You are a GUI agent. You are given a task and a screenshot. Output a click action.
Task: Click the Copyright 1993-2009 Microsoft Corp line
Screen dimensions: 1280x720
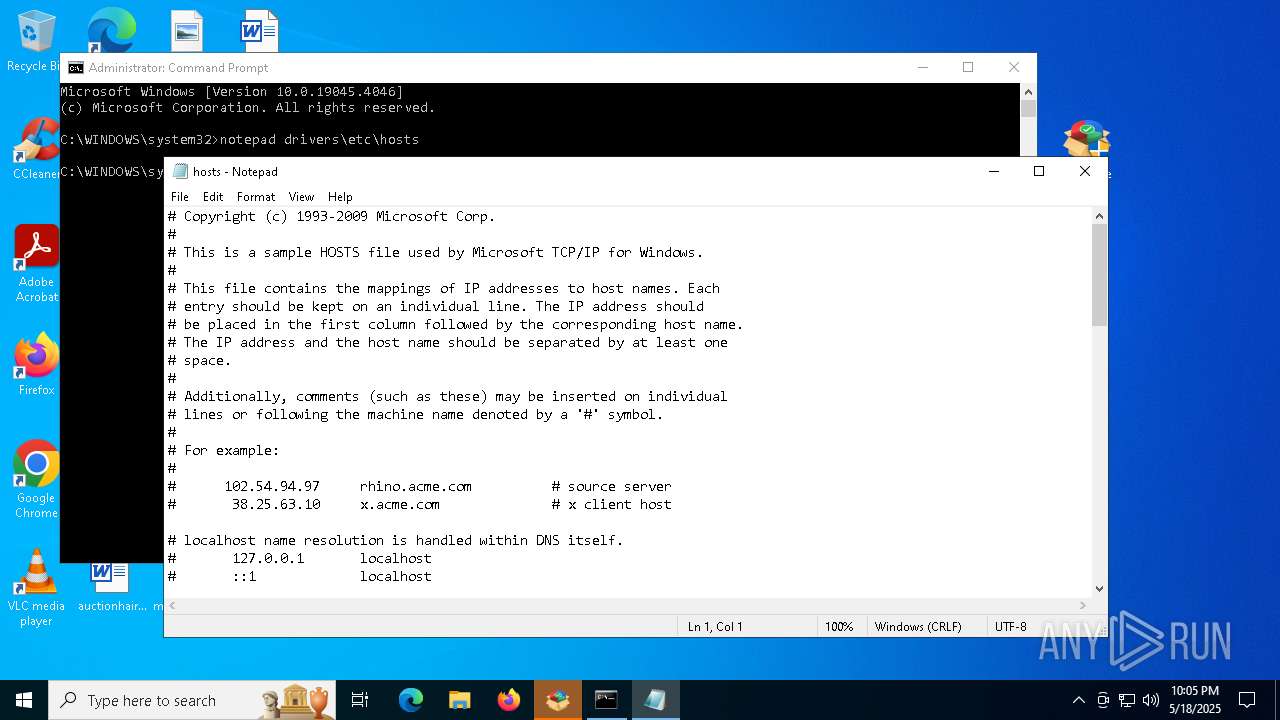331,216
